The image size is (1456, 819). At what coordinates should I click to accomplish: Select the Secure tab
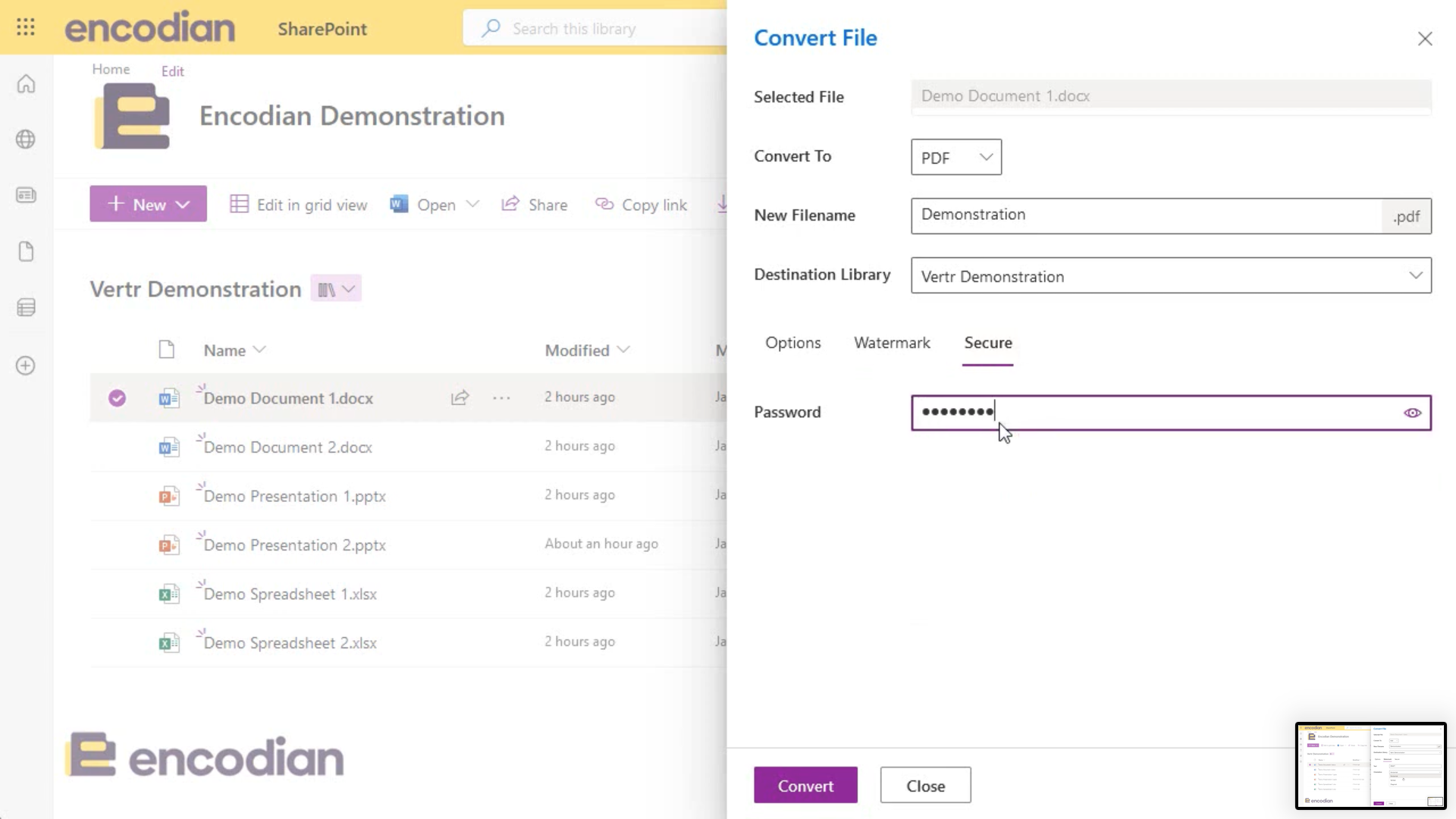click(x=987, y=343)
